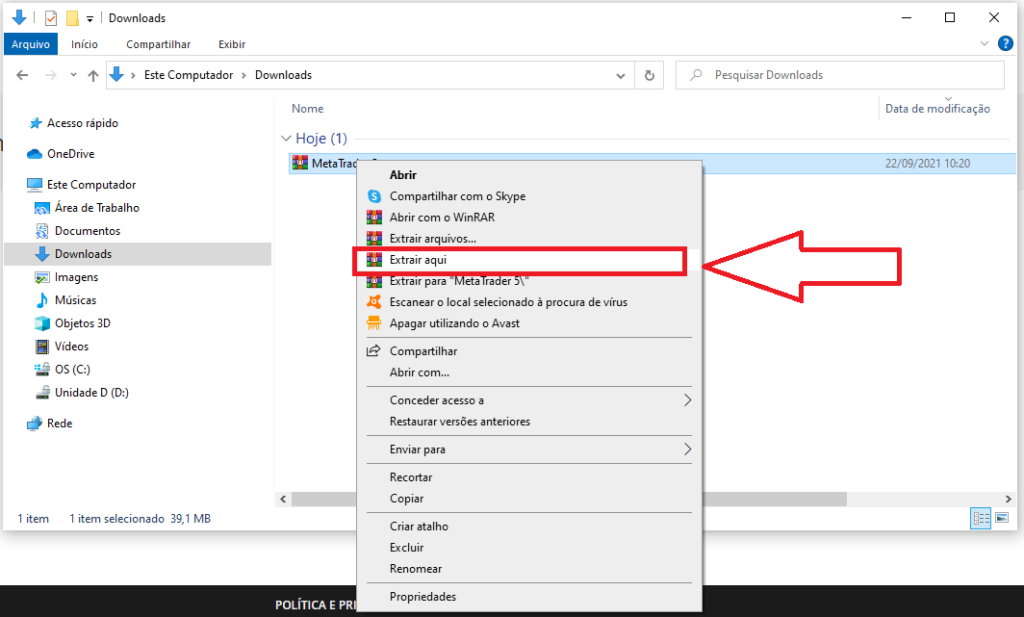Open Documentos in the navigation pane
Image resolution: width=1024 pixels, height=617 pixels.
click(x=87, y=231)
